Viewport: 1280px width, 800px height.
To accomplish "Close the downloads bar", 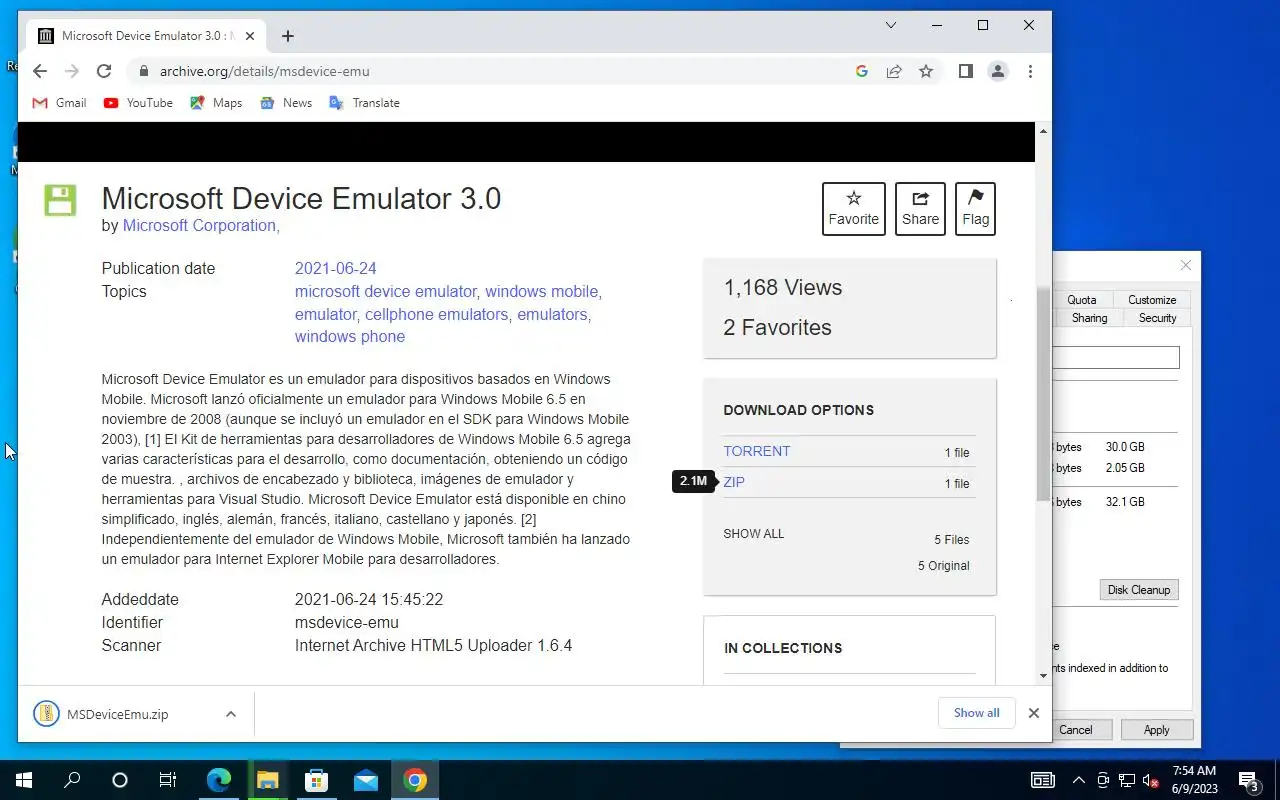I will pos(1034,713).
